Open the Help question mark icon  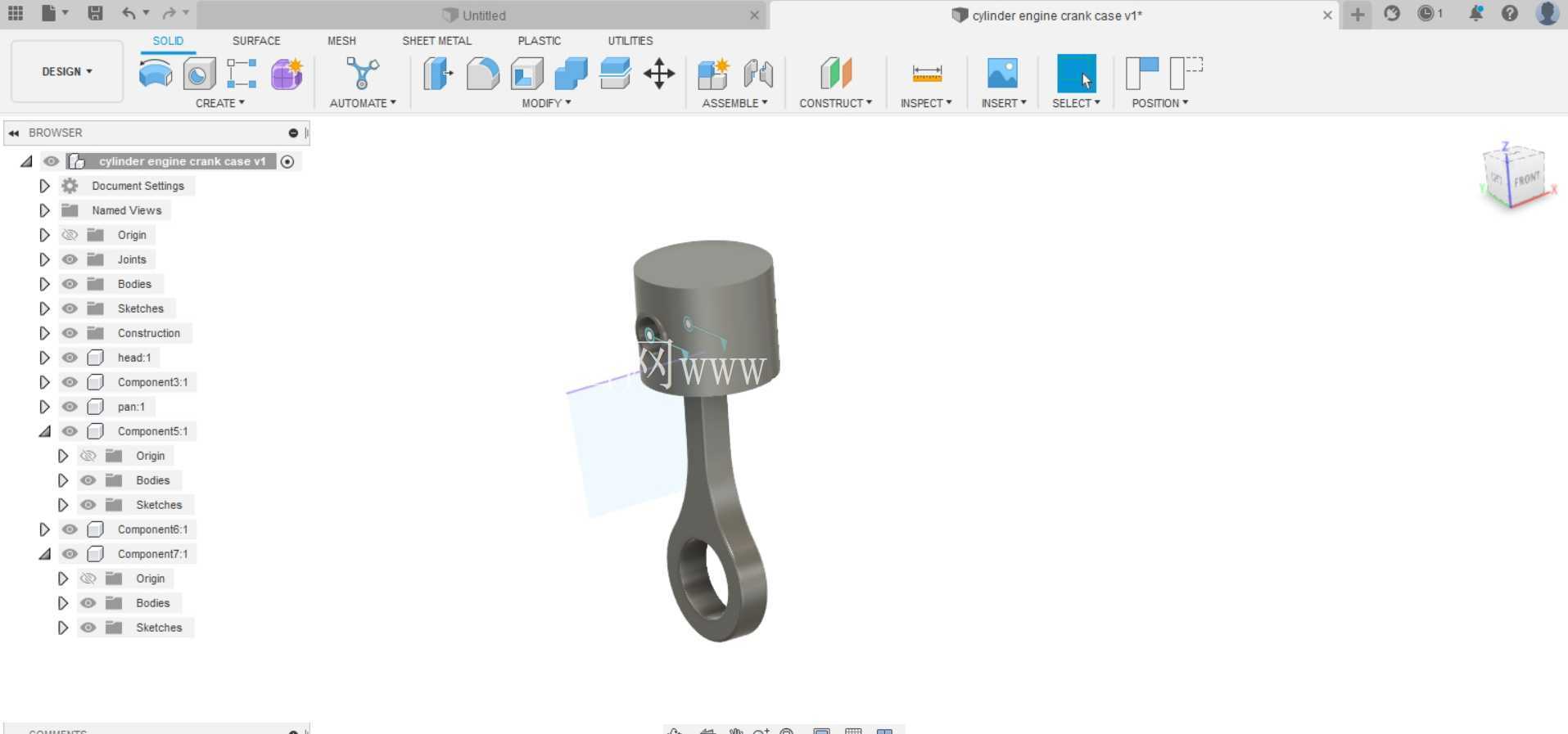[x=1510, y=13]
